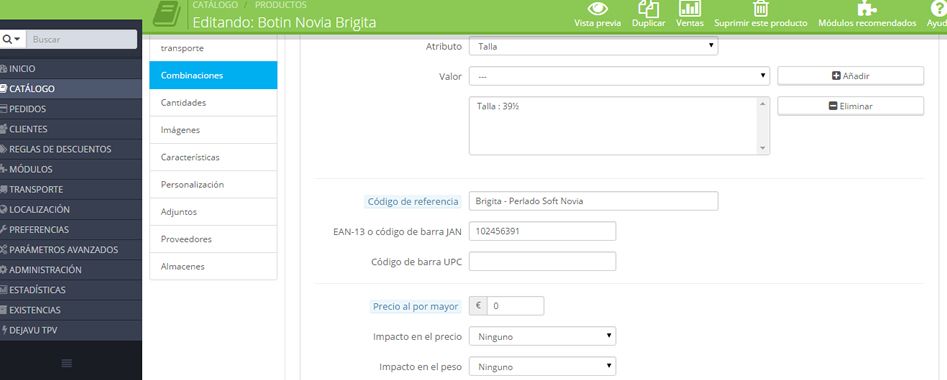Click the search magnifier dropdown icon
947x380 pixels.
click(x=11, y=39)
